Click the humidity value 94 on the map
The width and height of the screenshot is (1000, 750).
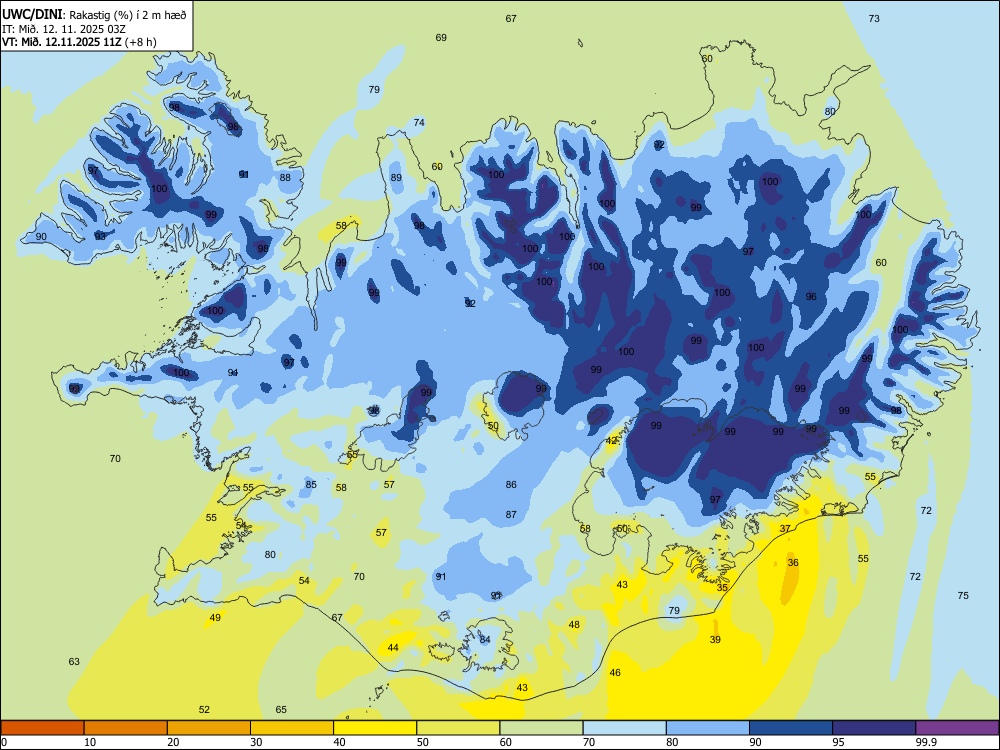click(233, 372)
